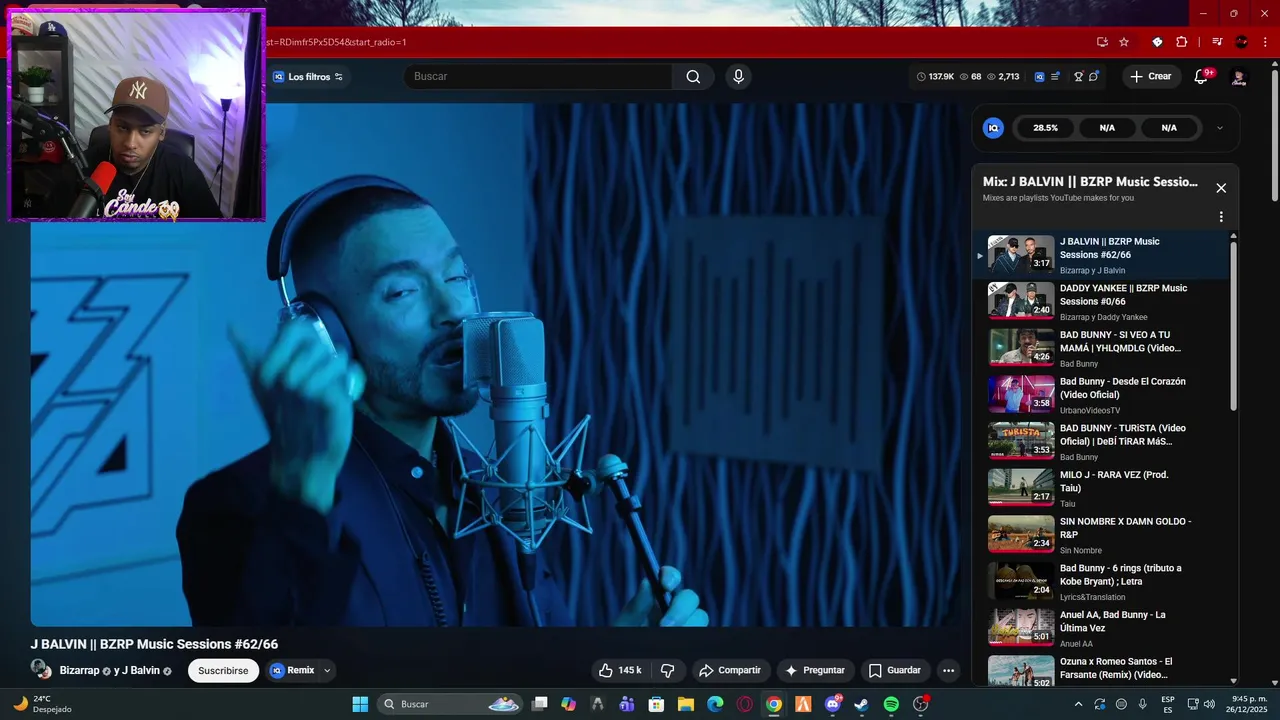The width and height of the screenshot is (1280, 720).
Task: Open Spotify from the taskbar
Action: (x=891, y=704)
